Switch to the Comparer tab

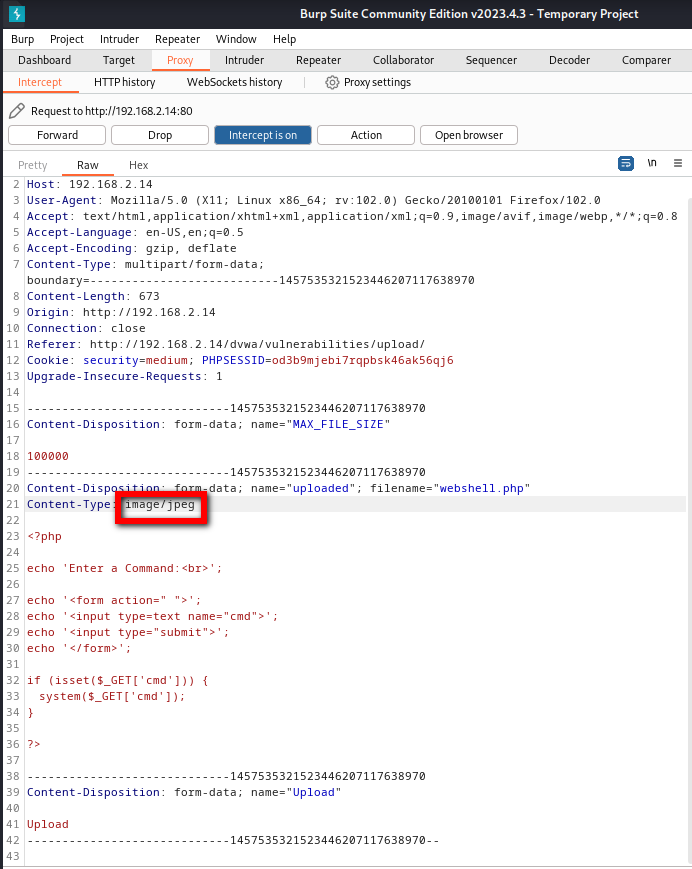pos(646,60)
